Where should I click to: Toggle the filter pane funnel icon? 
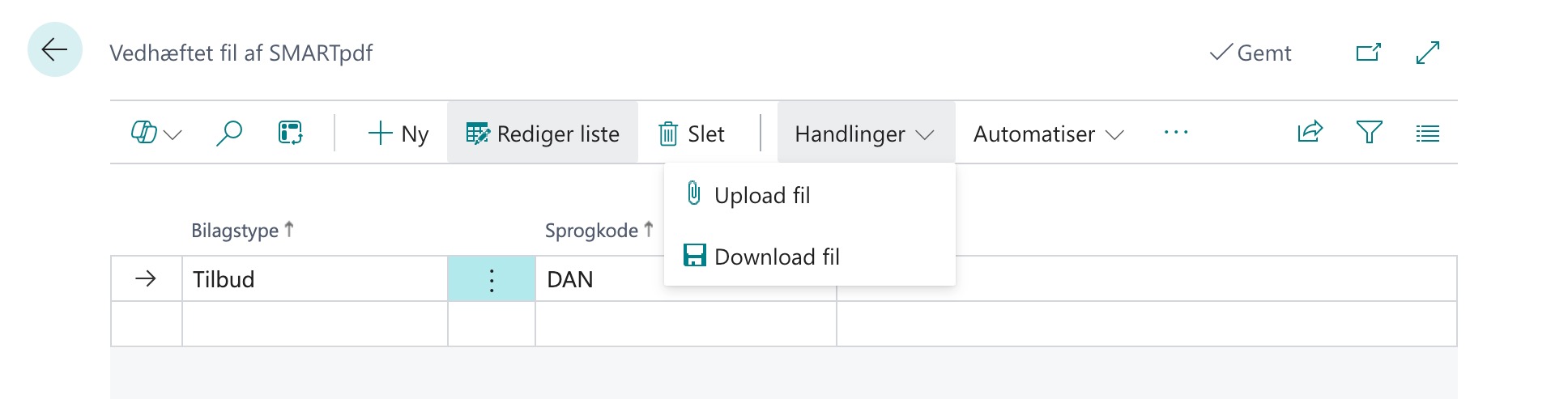1369,132
